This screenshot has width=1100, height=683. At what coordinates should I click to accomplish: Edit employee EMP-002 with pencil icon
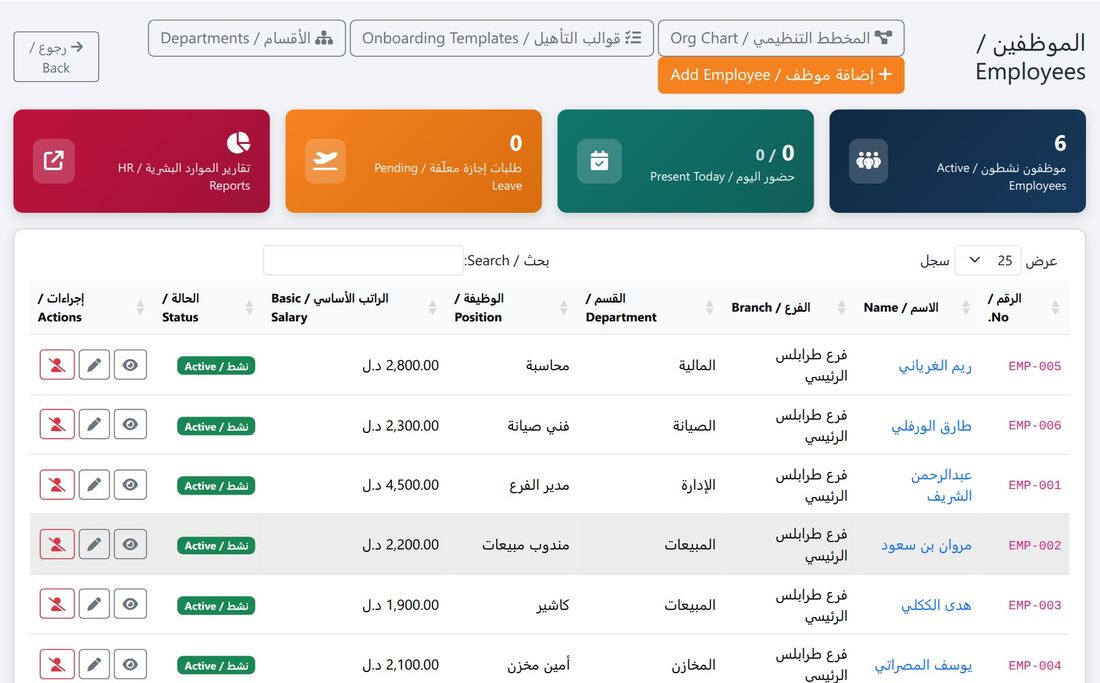click(x=94, y=545)
